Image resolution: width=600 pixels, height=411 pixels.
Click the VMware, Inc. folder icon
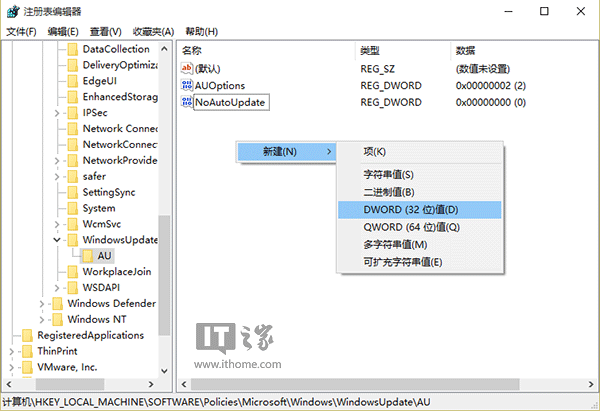(x=25, y=367)
